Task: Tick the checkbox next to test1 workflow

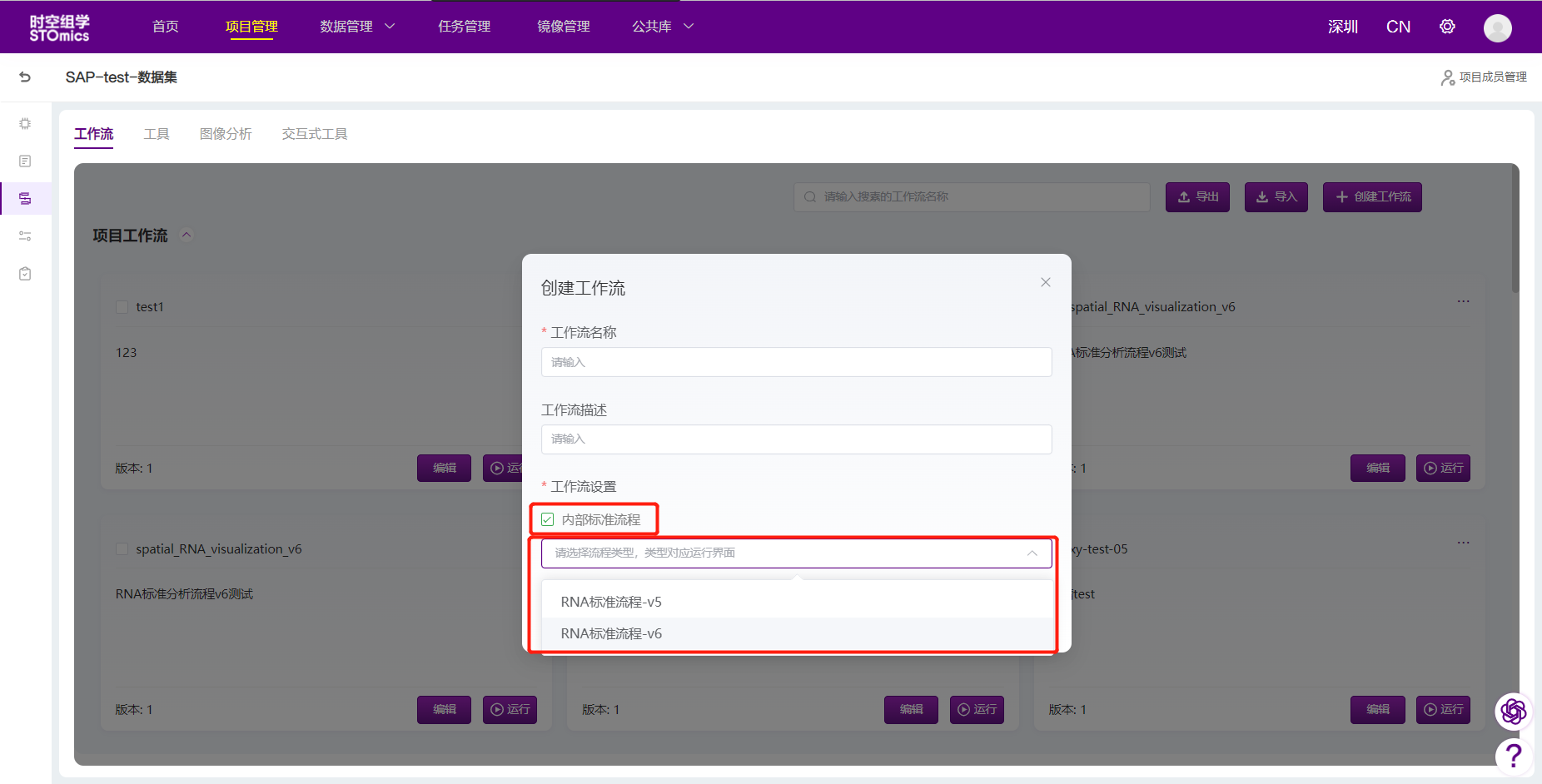Action: [x=122, y=307]
